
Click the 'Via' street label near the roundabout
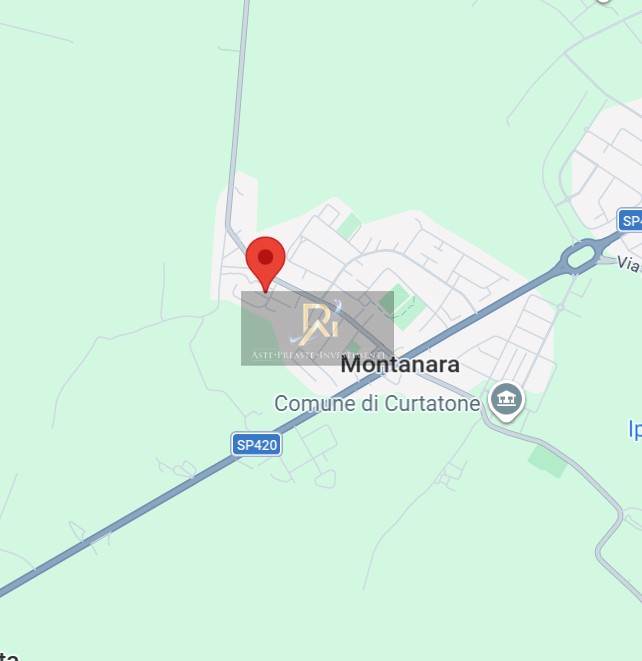629,264
